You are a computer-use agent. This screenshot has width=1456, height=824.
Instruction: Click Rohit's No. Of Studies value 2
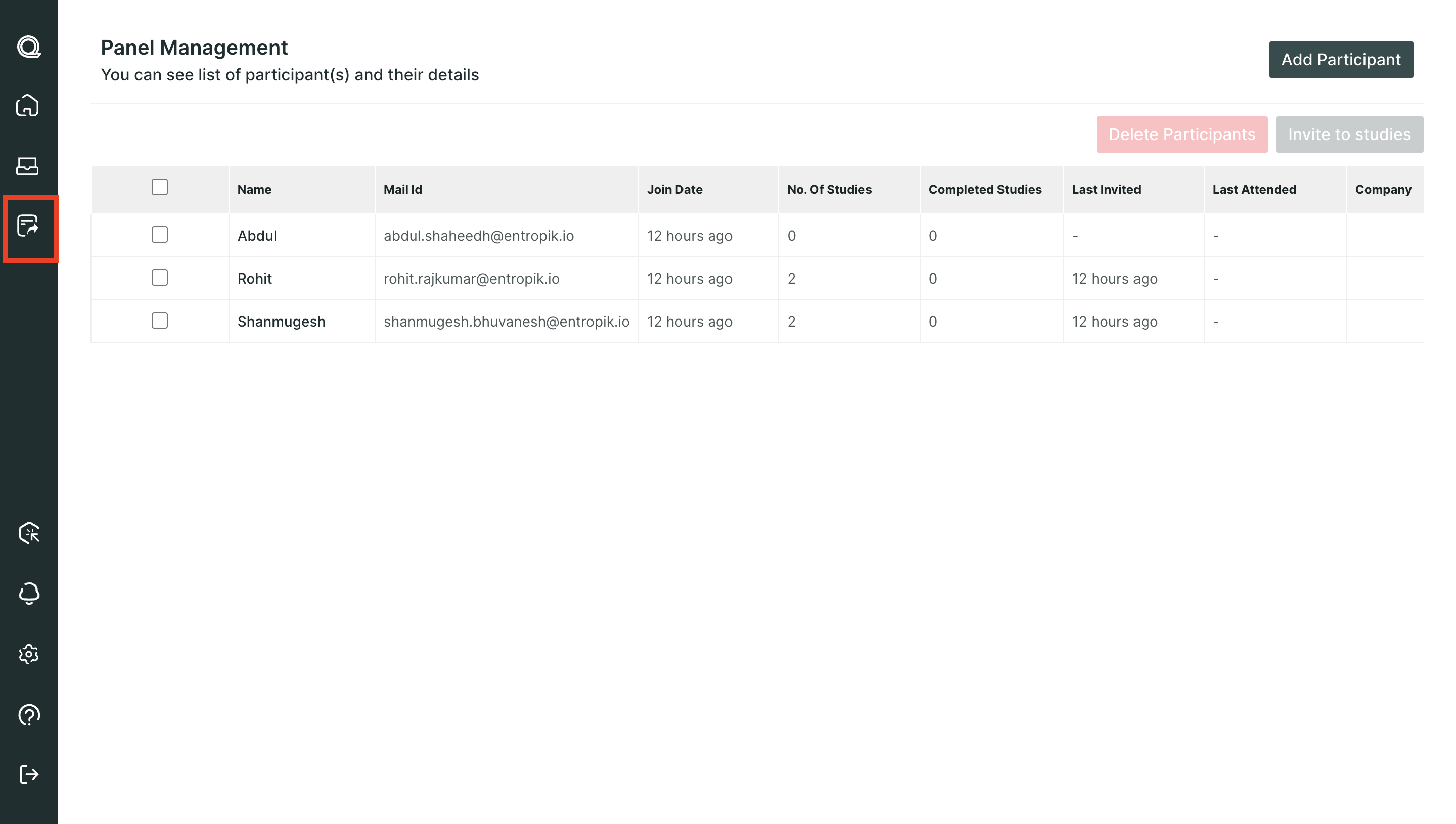[x=791, y=279]
